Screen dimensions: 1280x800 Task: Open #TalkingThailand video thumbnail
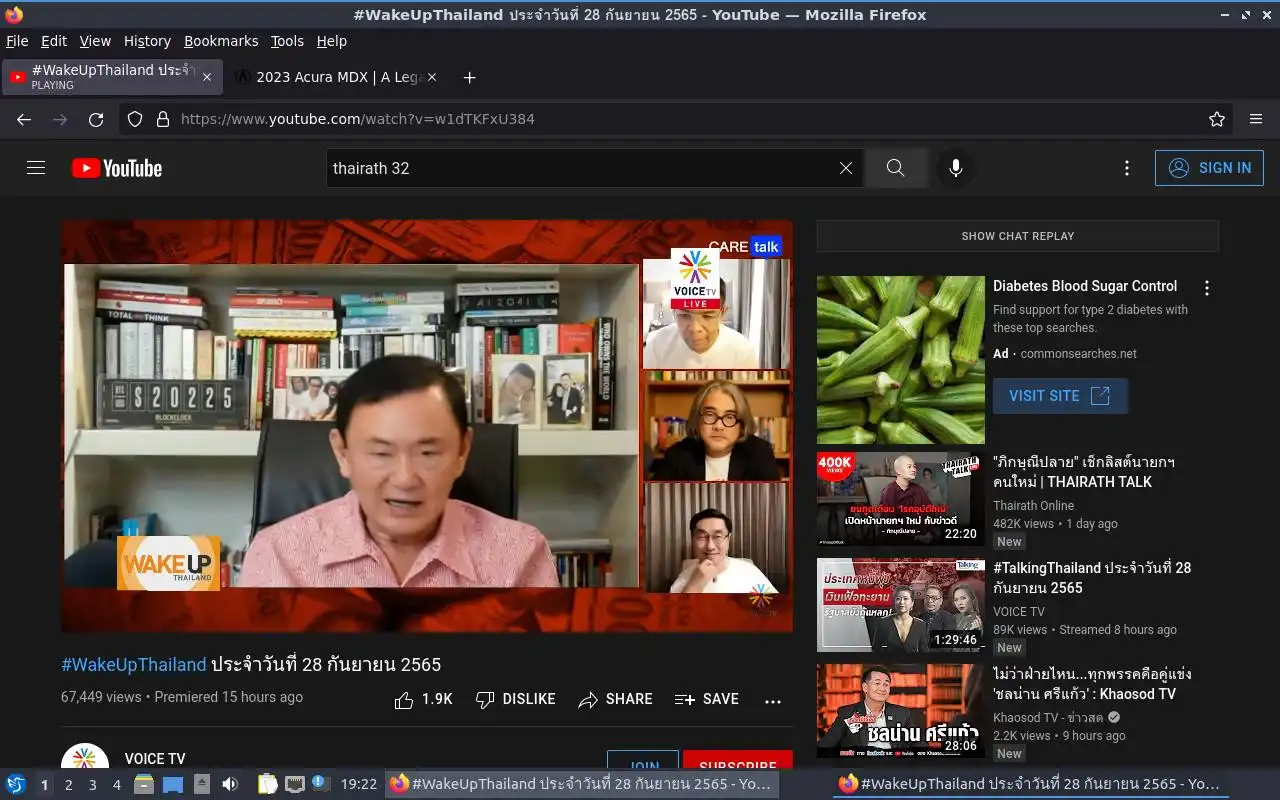pyautogui.click(x=901, y=605)
